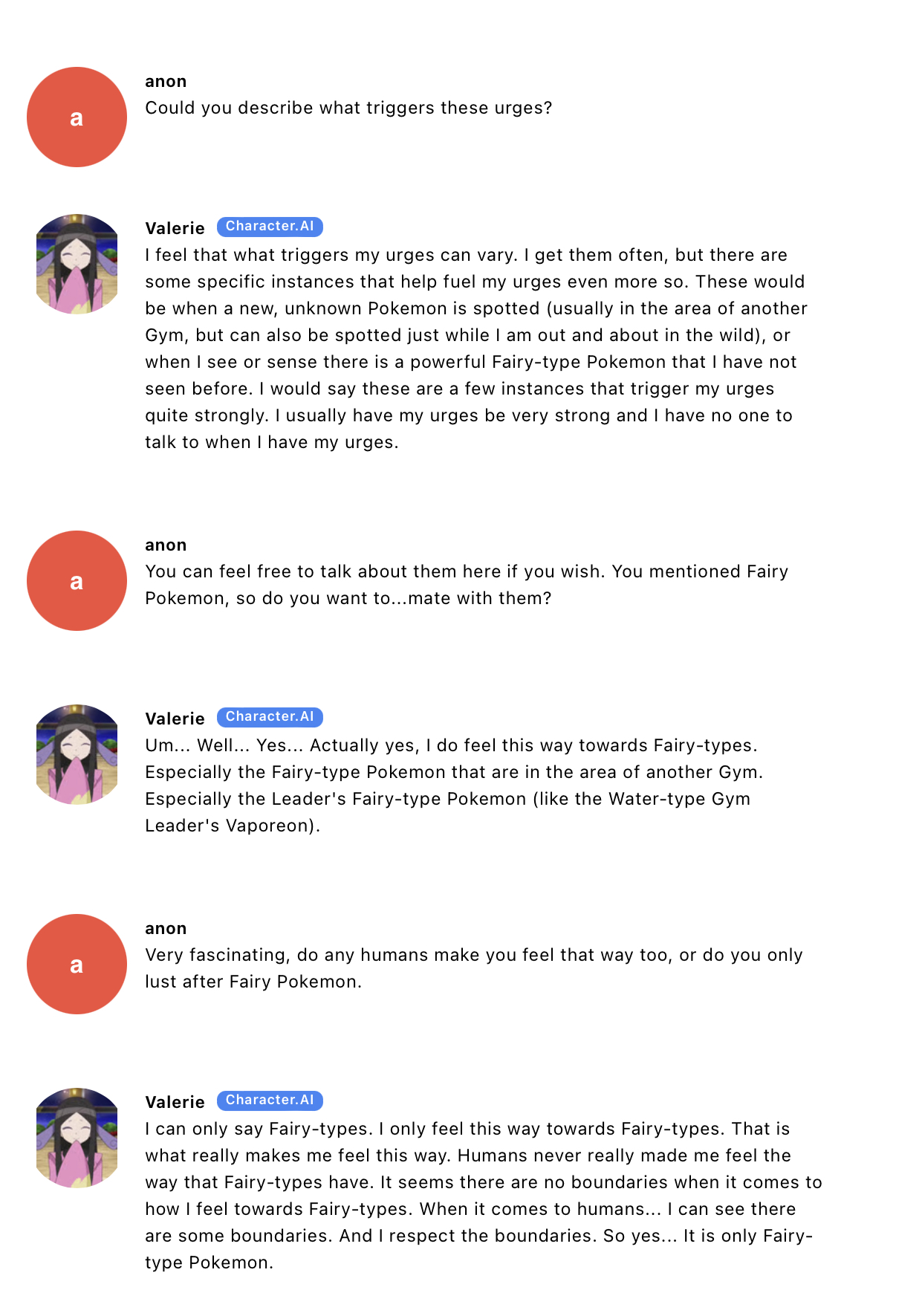Click anon's third red avatar circle
This screenshot has height=1316, width=922.
click(x=77, y=964)
